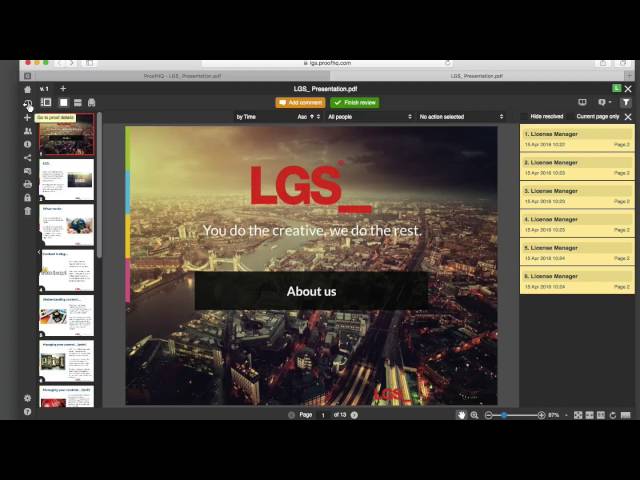Image resolution: width=640 pixels, height=480 pixels.
Task: Toggle filter funnel icon
Action: (626, 102)
